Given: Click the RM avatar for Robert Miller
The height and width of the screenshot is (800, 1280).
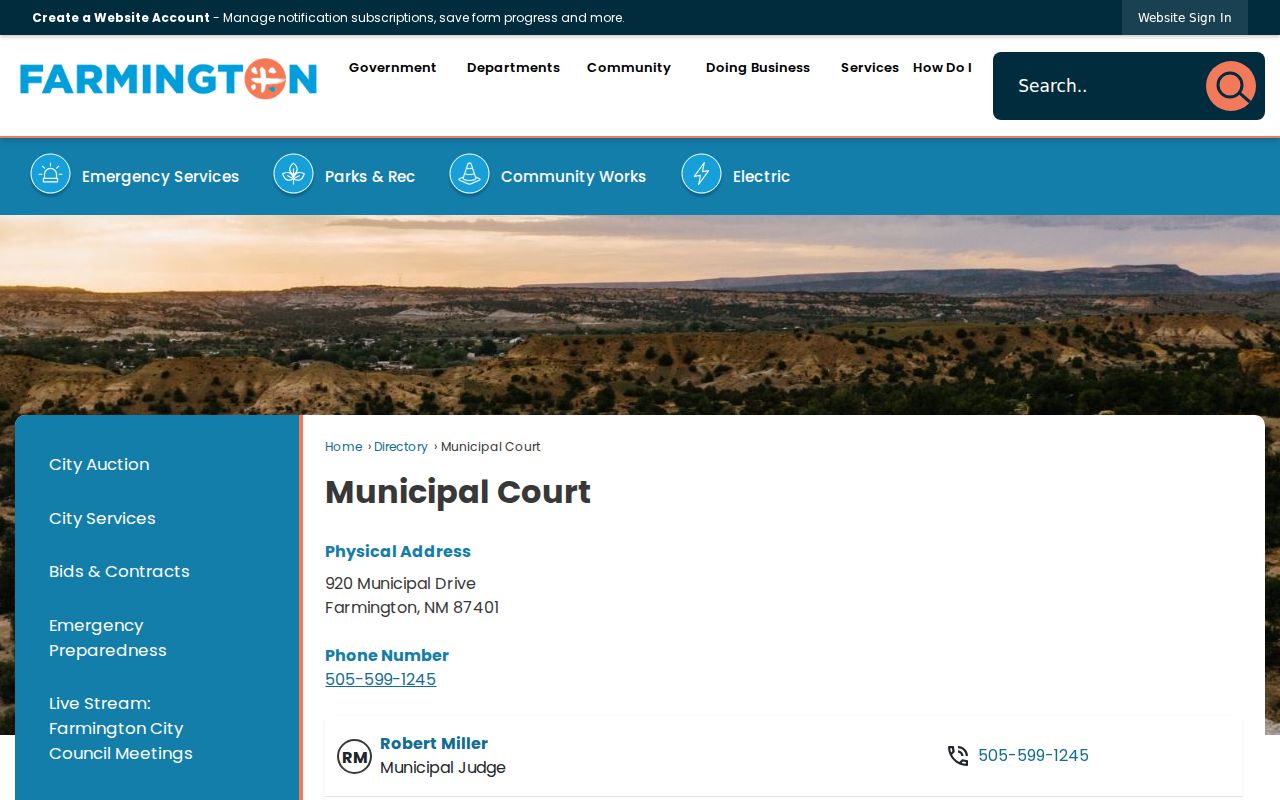Looking at the screenshot, I should [x=354, y=757].
